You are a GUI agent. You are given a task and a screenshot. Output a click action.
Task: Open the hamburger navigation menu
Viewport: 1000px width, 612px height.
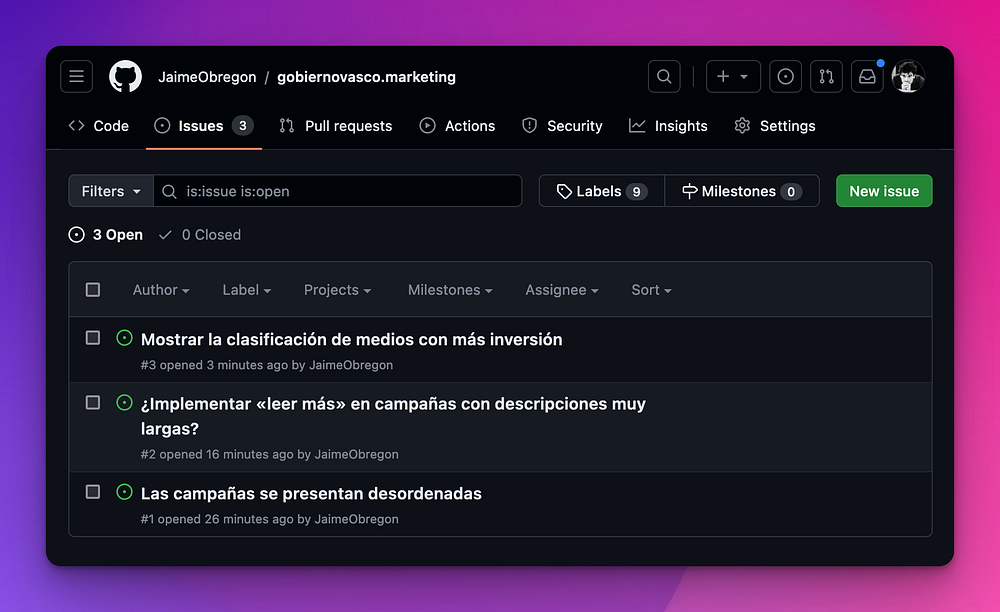tap(77, 76)
